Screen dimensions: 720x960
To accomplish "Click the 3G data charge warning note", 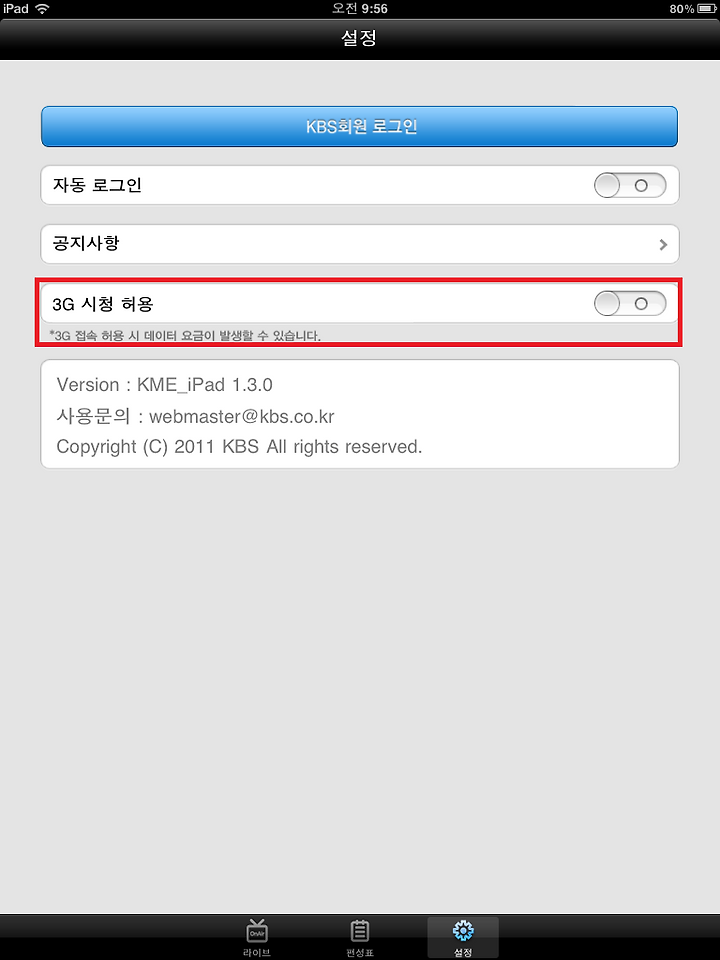I will click(x=185, y=336).
